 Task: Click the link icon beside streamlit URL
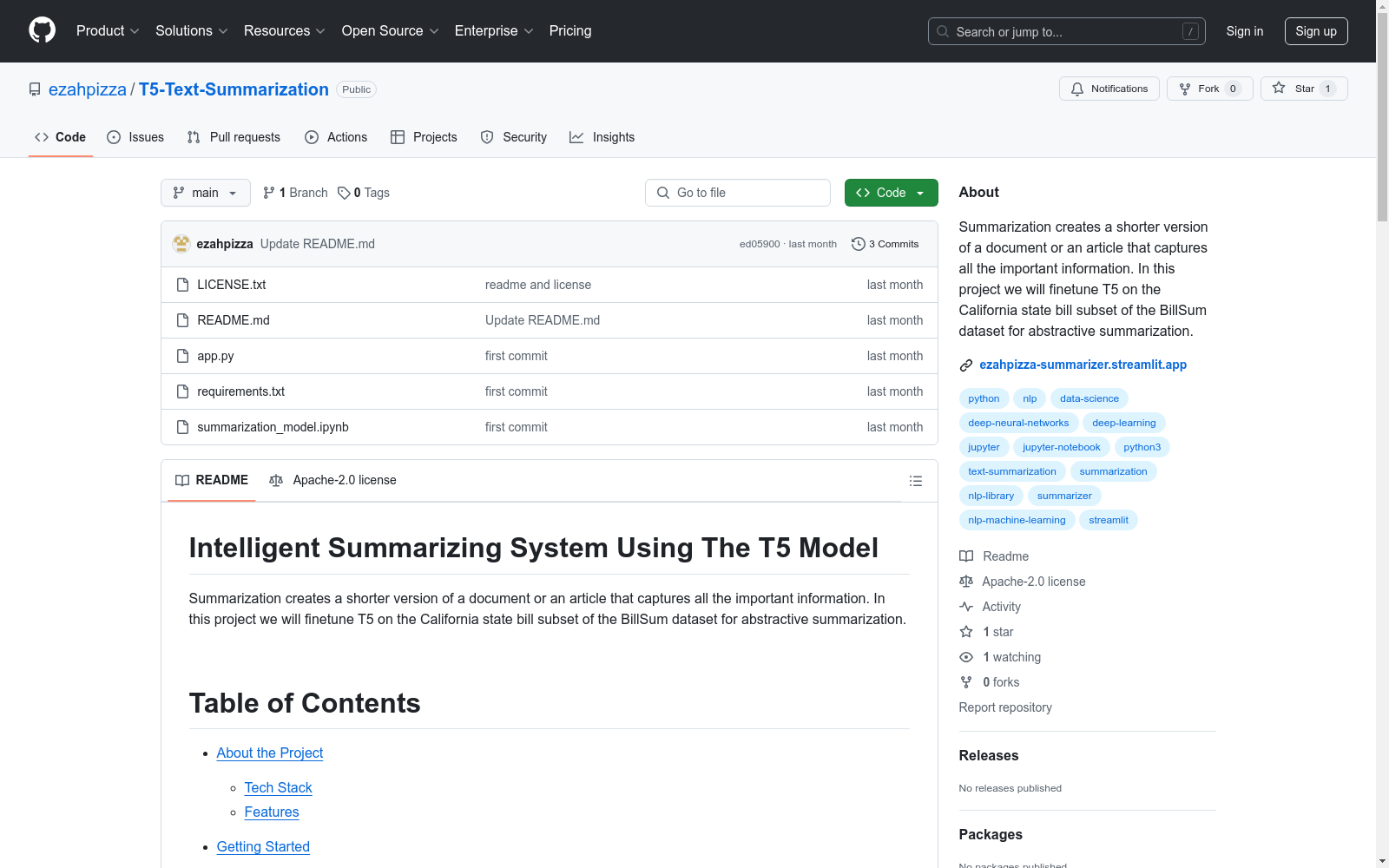coord(965,365)
